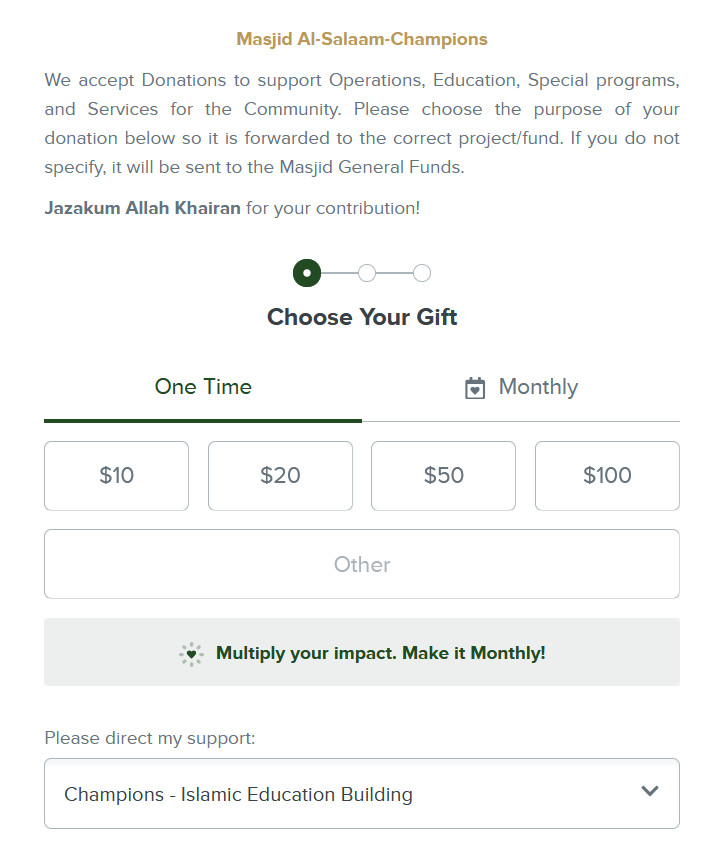The image size is (722, 849).
Task: Click the 'Choose Your Gift' step title
Action: [x=361, y=317]
